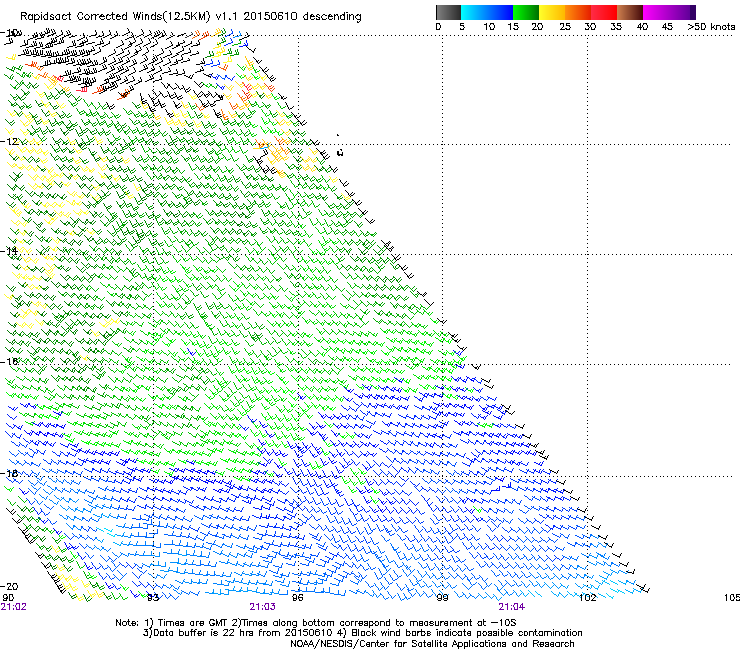Click the '>50 knots' legend label

point(711,27)
